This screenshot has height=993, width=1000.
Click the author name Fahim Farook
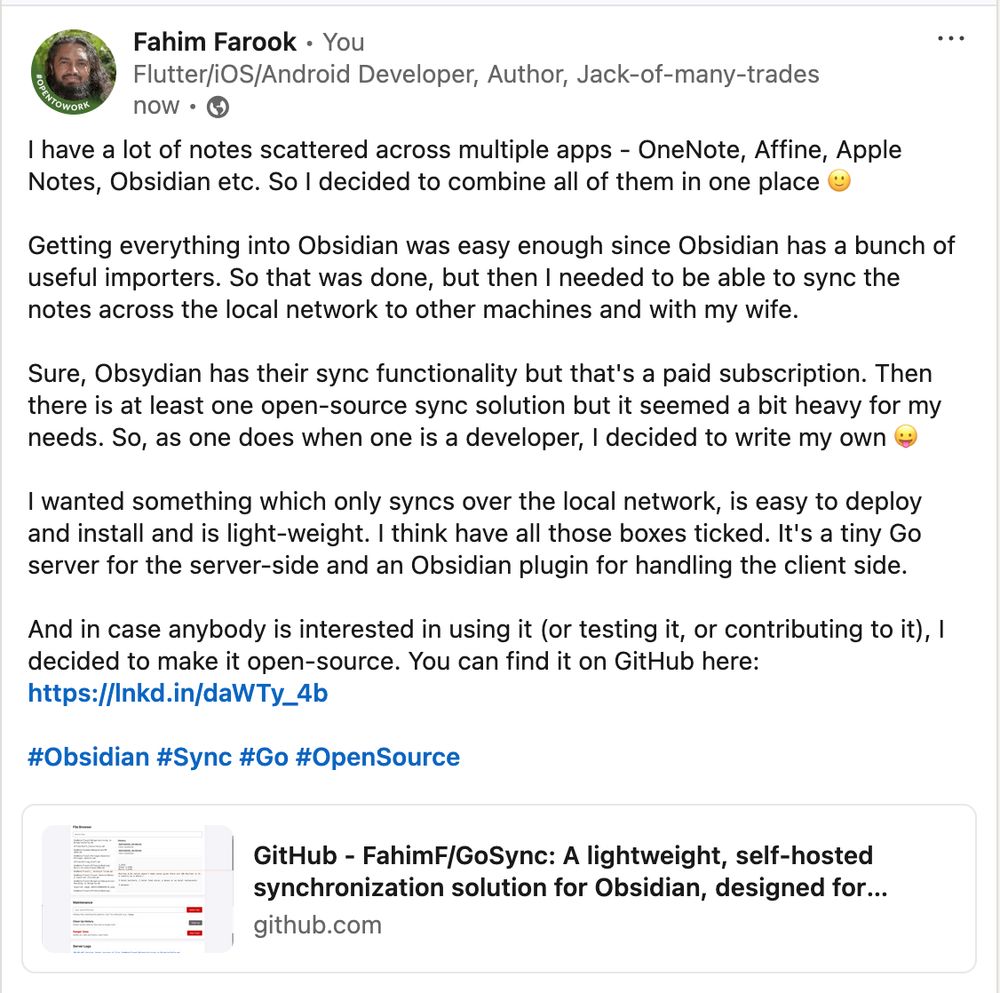(x=214, y=42)
